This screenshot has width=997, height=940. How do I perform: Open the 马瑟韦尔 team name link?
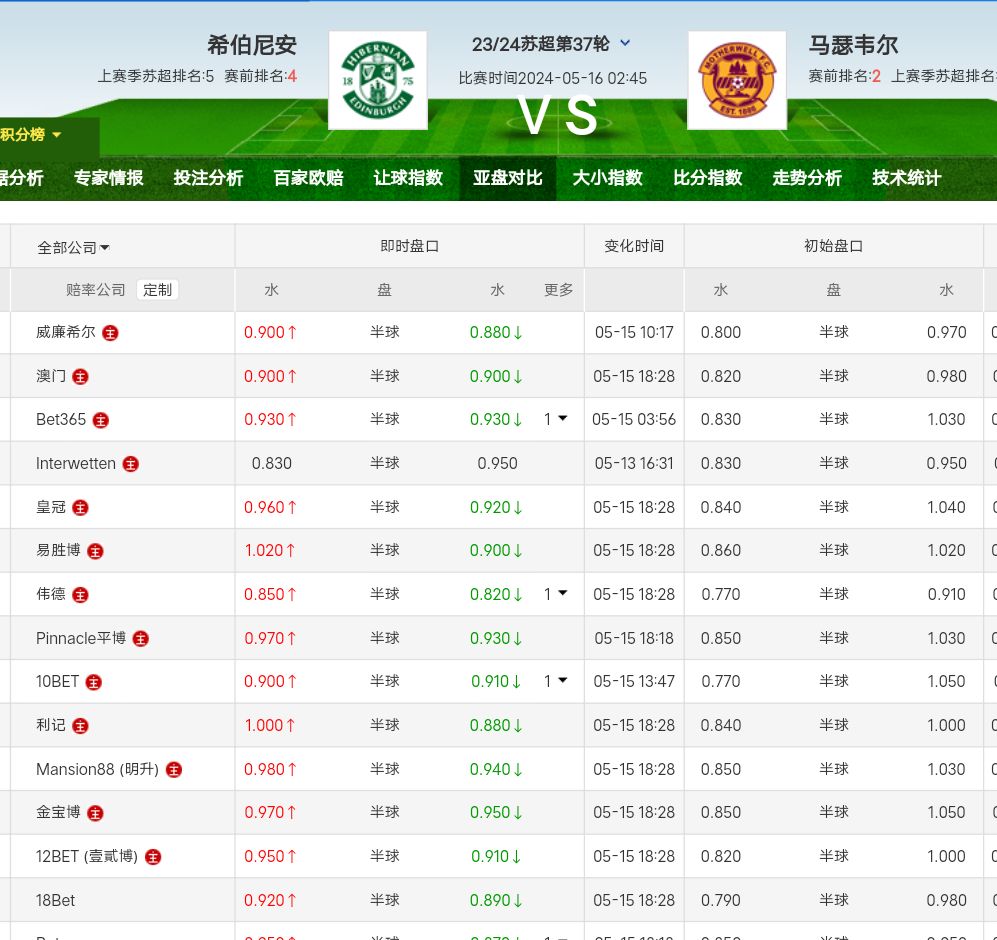click(x=853, y=45)
